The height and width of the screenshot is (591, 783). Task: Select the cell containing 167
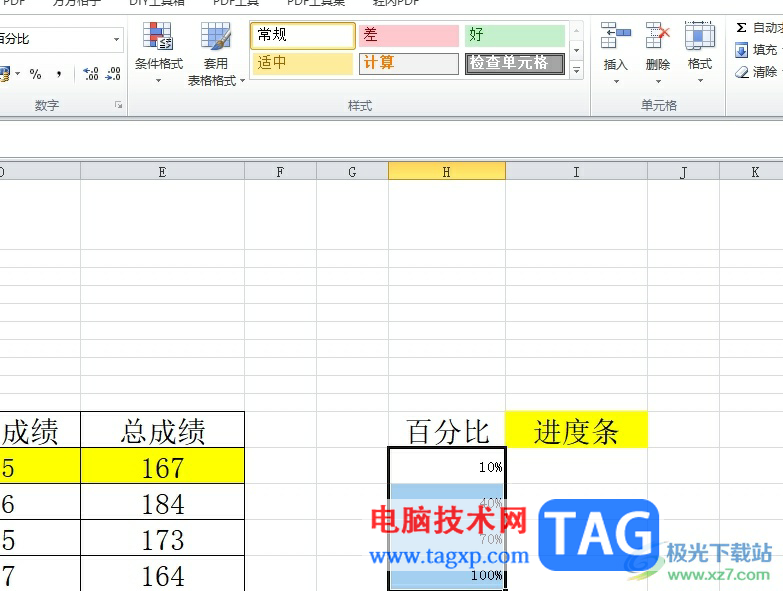pyautogui.click(x=162, y=466)
